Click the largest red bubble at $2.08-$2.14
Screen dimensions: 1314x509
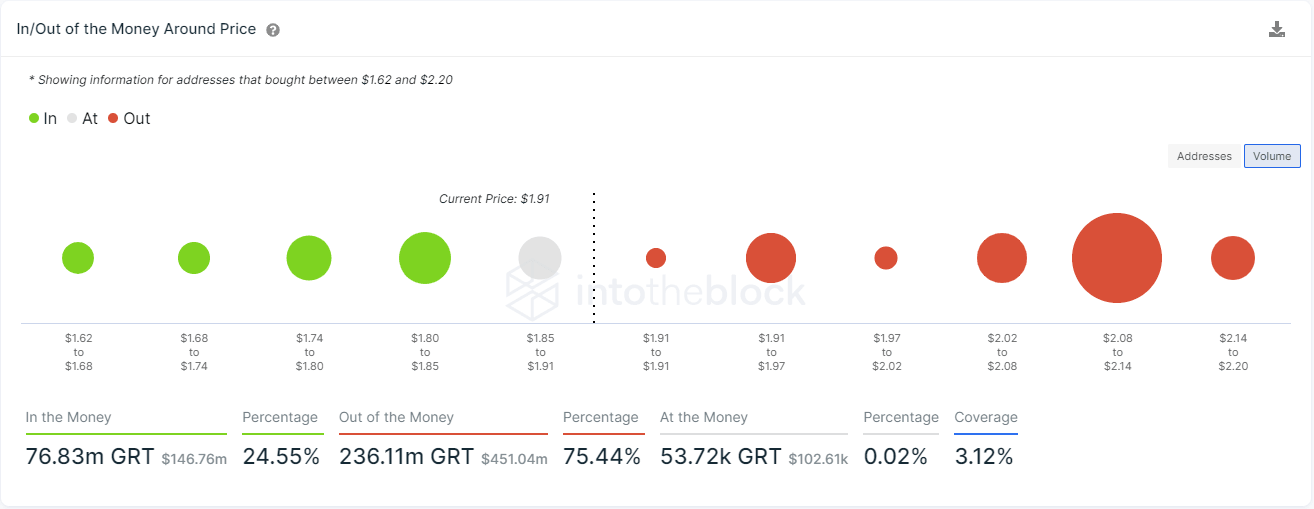(x=1117, y=258)
